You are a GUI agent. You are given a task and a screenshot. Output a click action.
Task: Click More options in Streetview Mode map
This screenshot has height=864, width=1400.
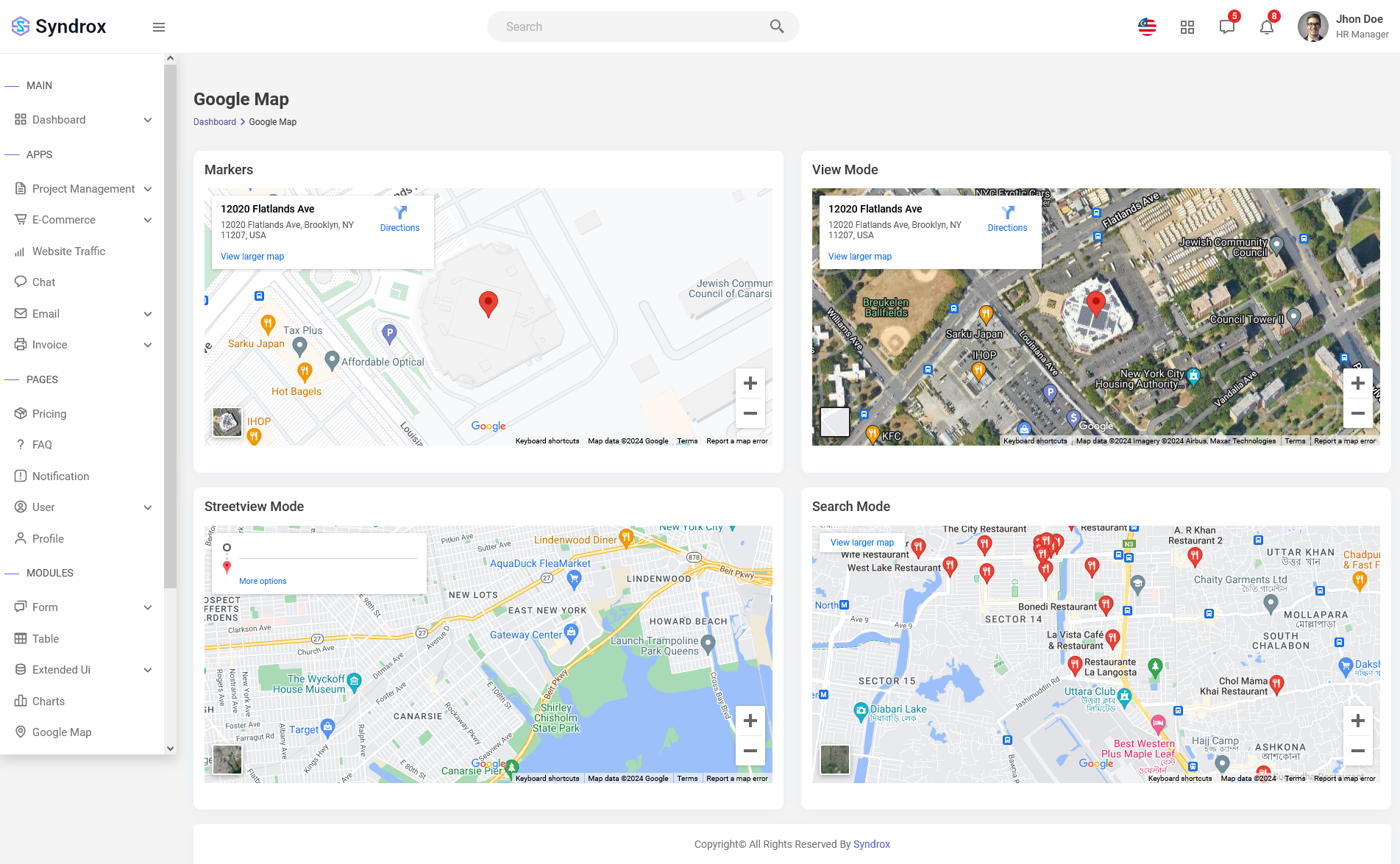pos(263,581)
